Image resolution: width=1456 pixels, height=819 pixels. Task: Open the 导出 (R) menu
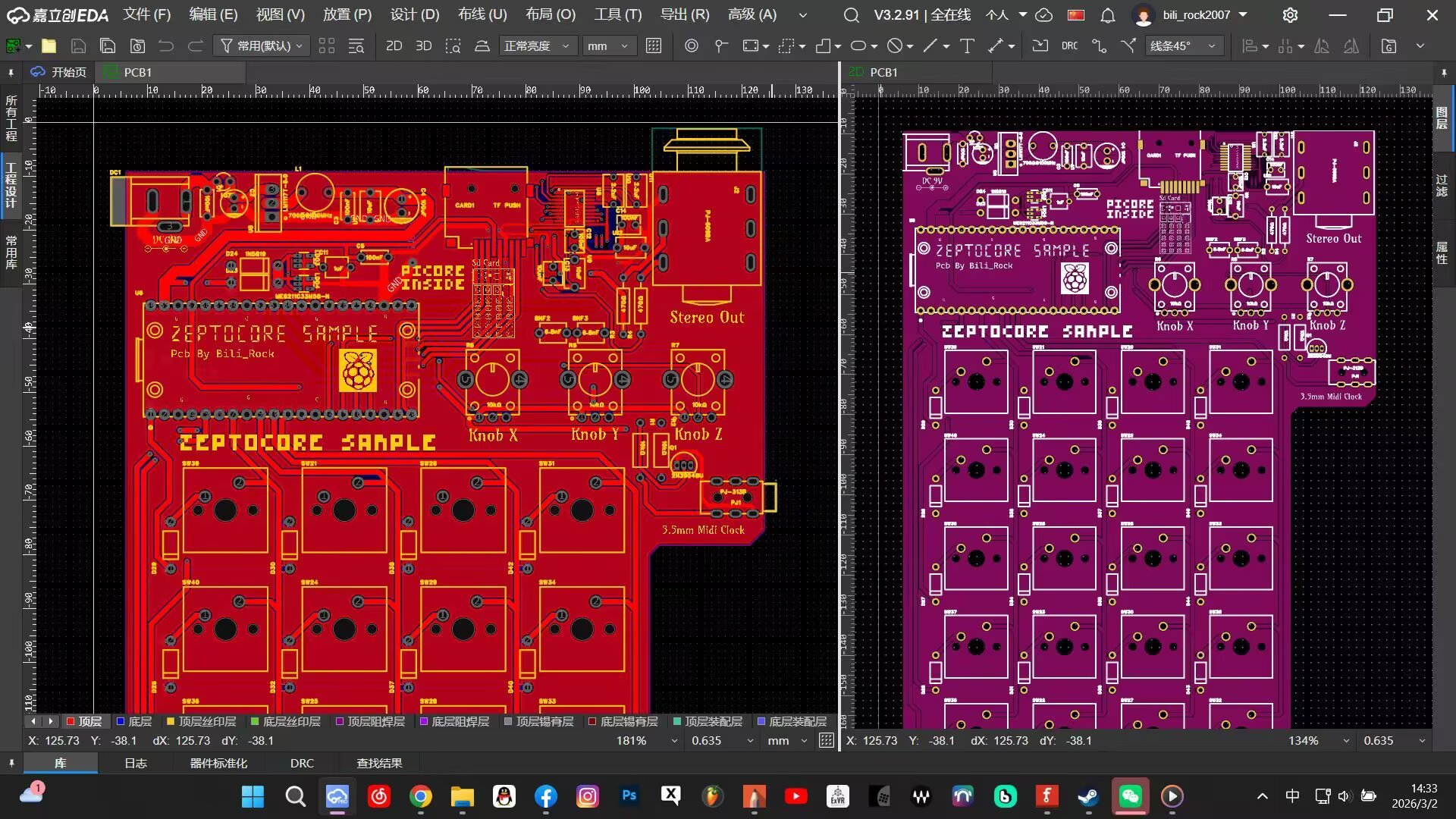(x=685, y=15)
